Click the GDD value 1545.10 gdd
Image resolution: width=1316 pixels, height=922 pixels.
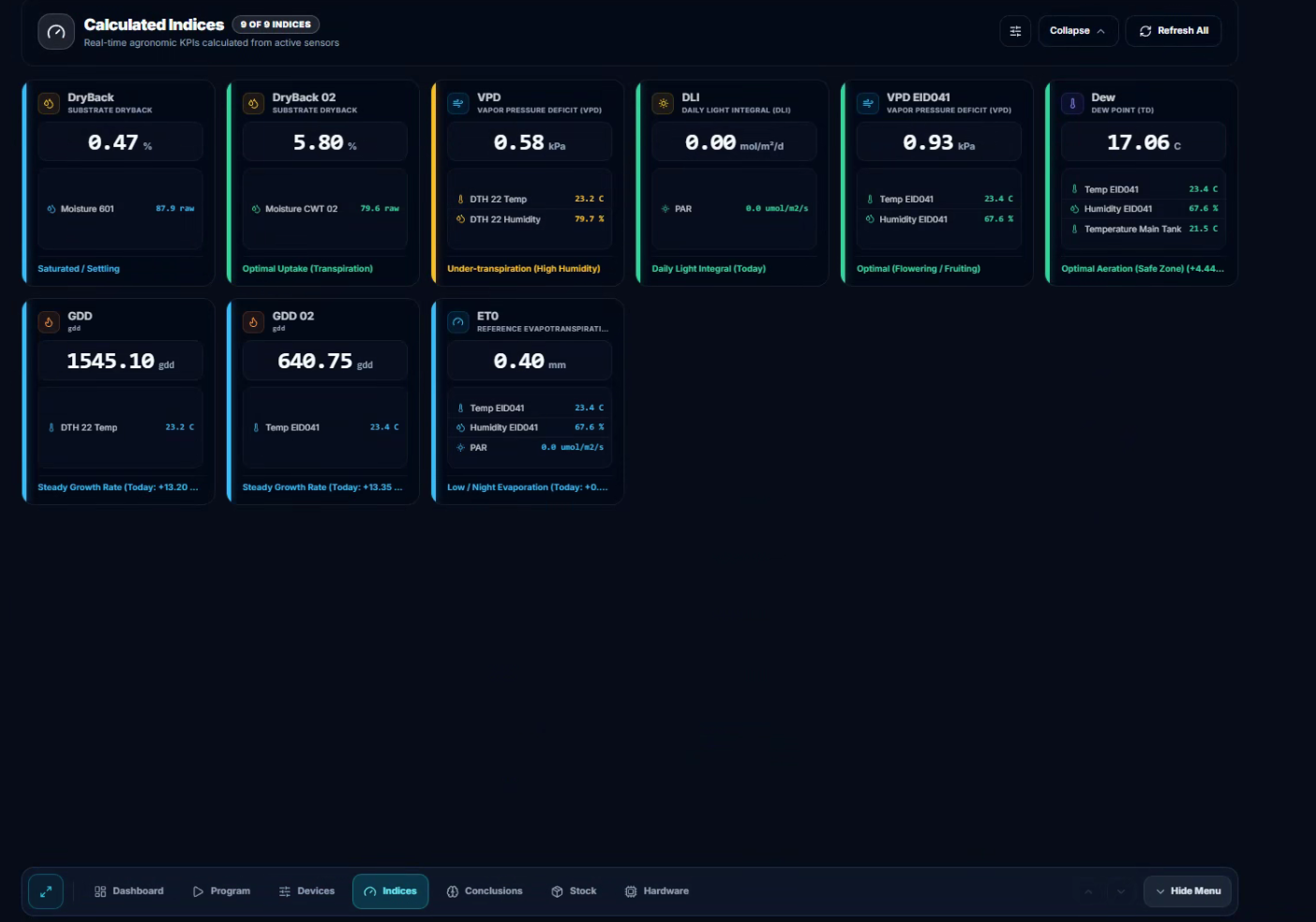pos(120,362)
